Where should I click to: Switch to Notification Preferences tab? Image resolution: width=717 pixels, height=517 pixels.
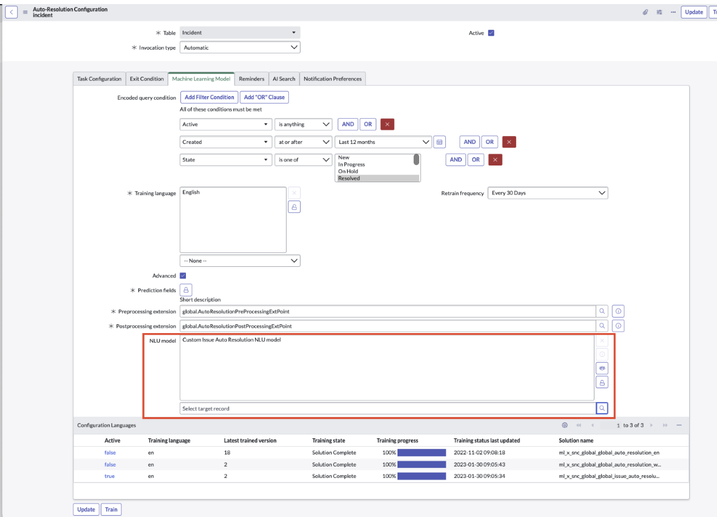[332, 79]
